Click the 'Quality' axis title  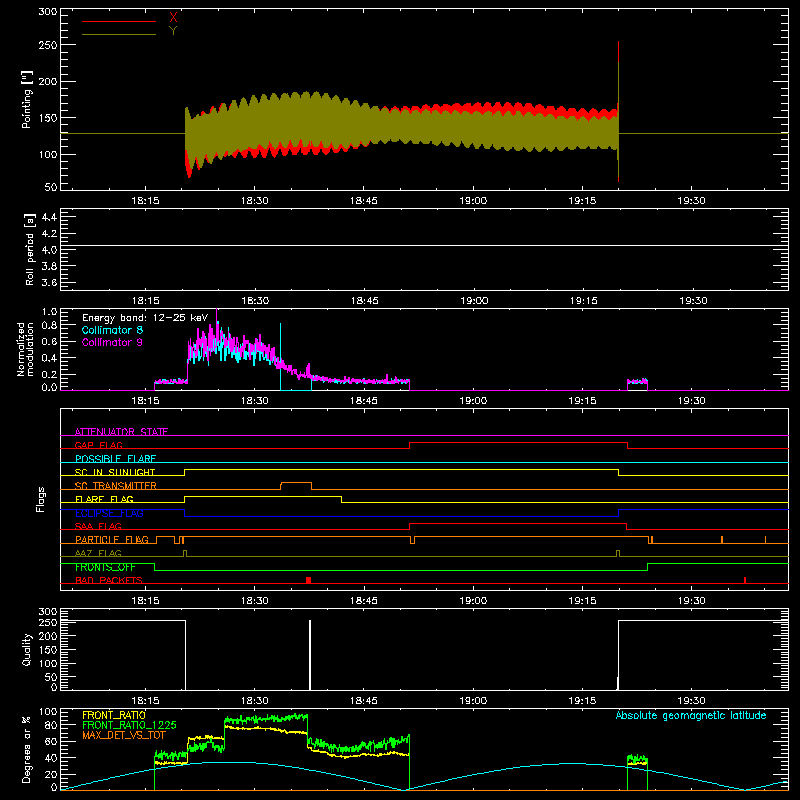click(27, 649)
